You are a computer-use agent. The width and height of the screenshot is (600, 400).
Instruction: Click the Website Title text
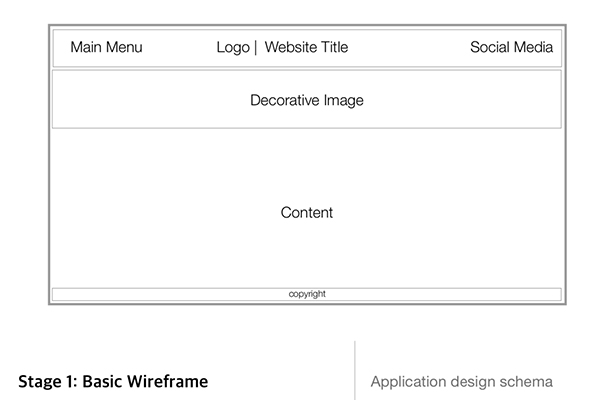tap(306, 47)
